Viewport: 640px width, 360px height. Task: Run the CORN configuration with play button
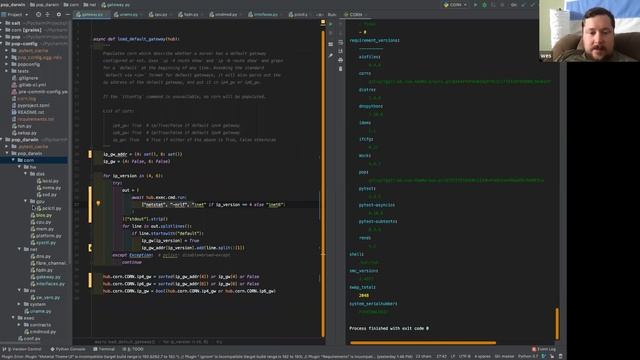click(476, 5)
